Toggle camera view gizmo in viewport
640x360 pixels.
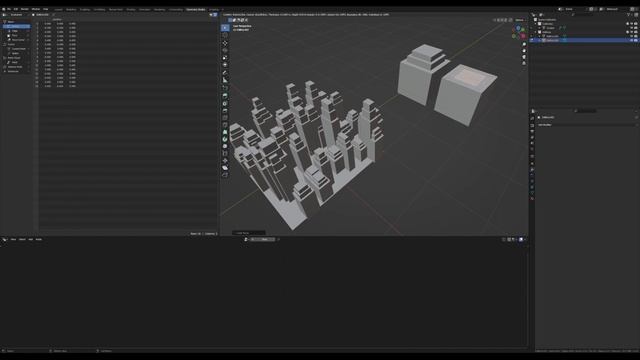click(524, 57)
